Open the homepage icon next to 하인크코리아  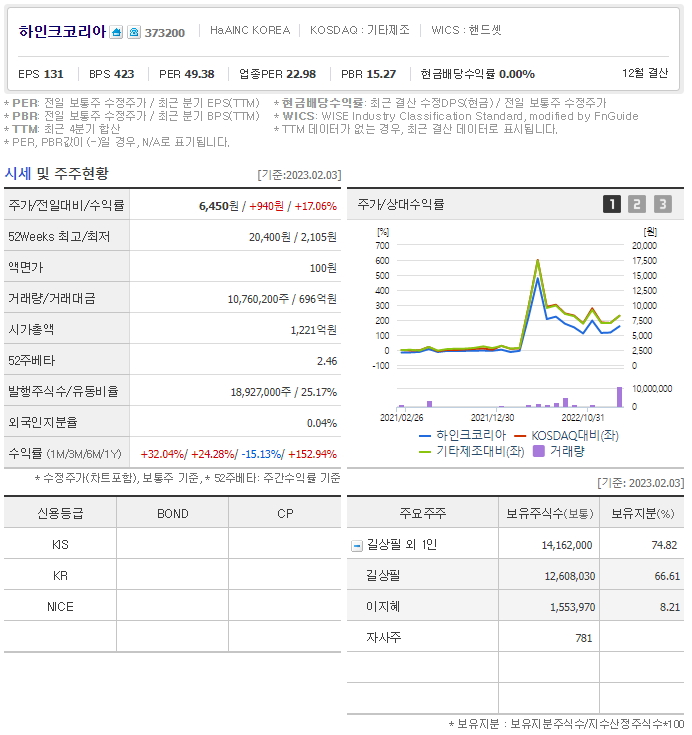click(116, 32)
